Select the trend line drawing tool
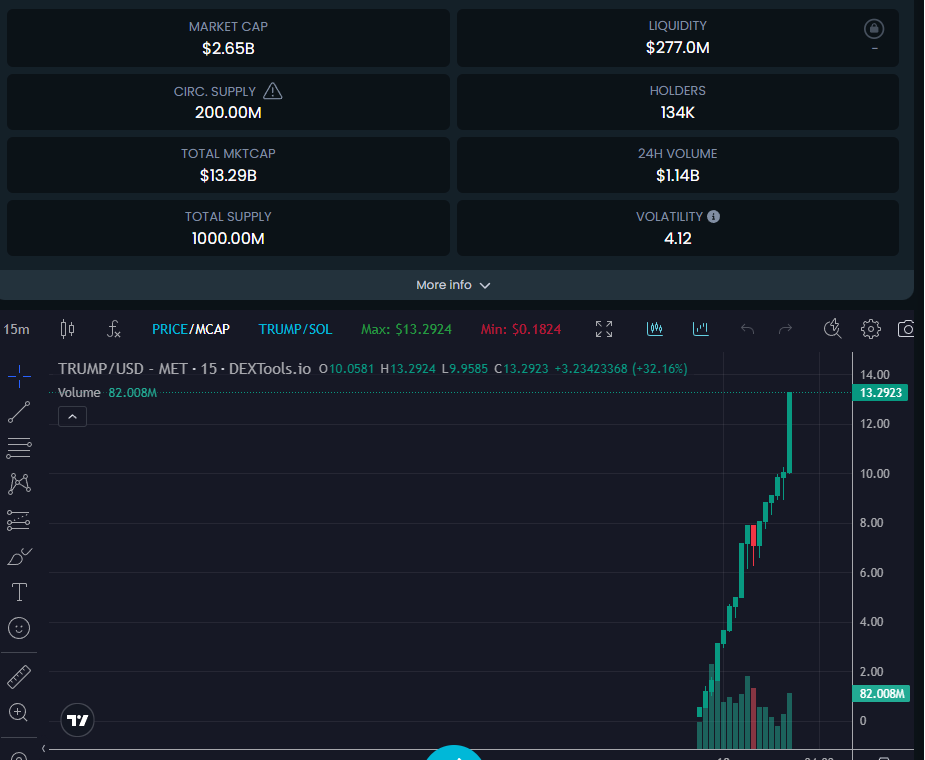 pyautogui.click(x=19, y=412)
